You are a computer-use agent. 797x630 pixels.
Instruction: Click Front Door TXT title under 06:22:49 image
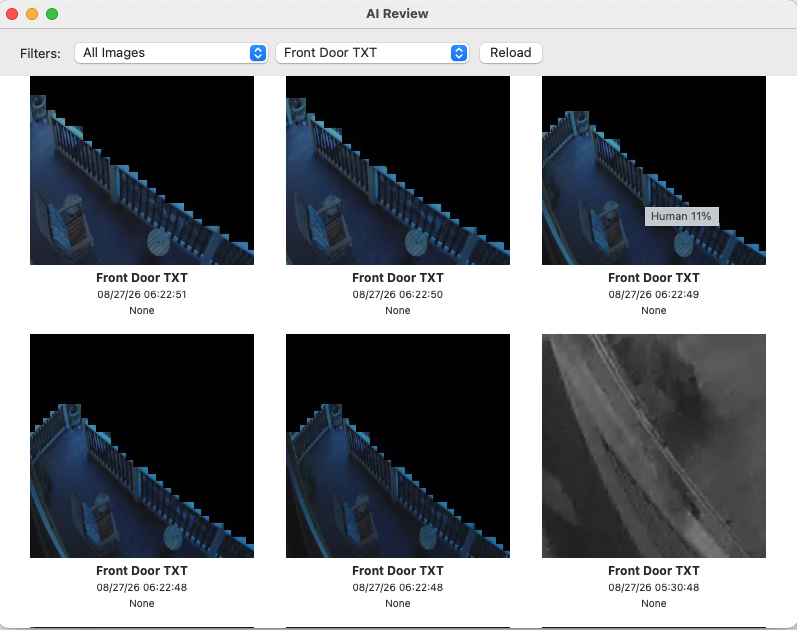654,278
